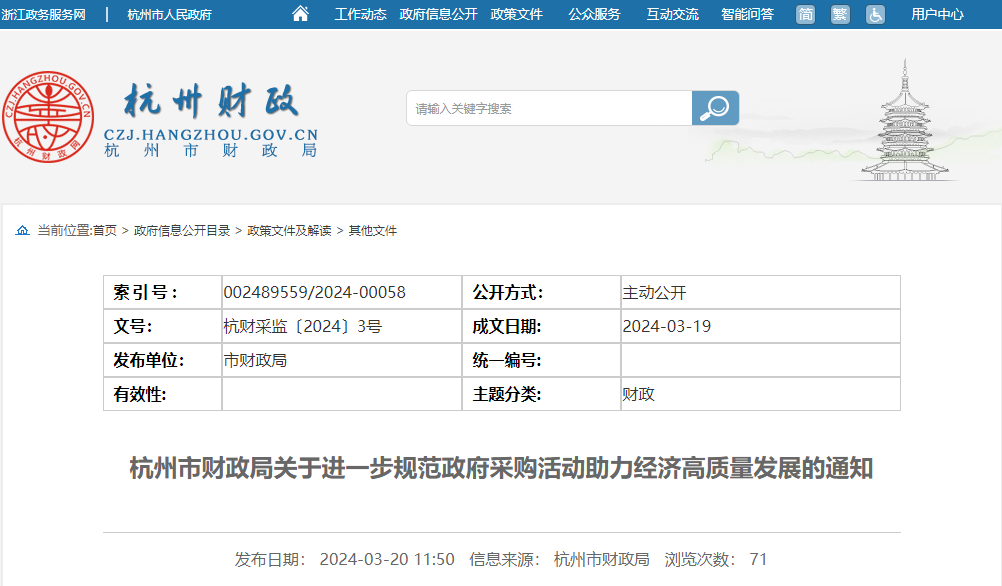Image resolution: width=1002 pixels, height=586 pixels.
Task: Click topic category value 财政
Action: [638, 394]
